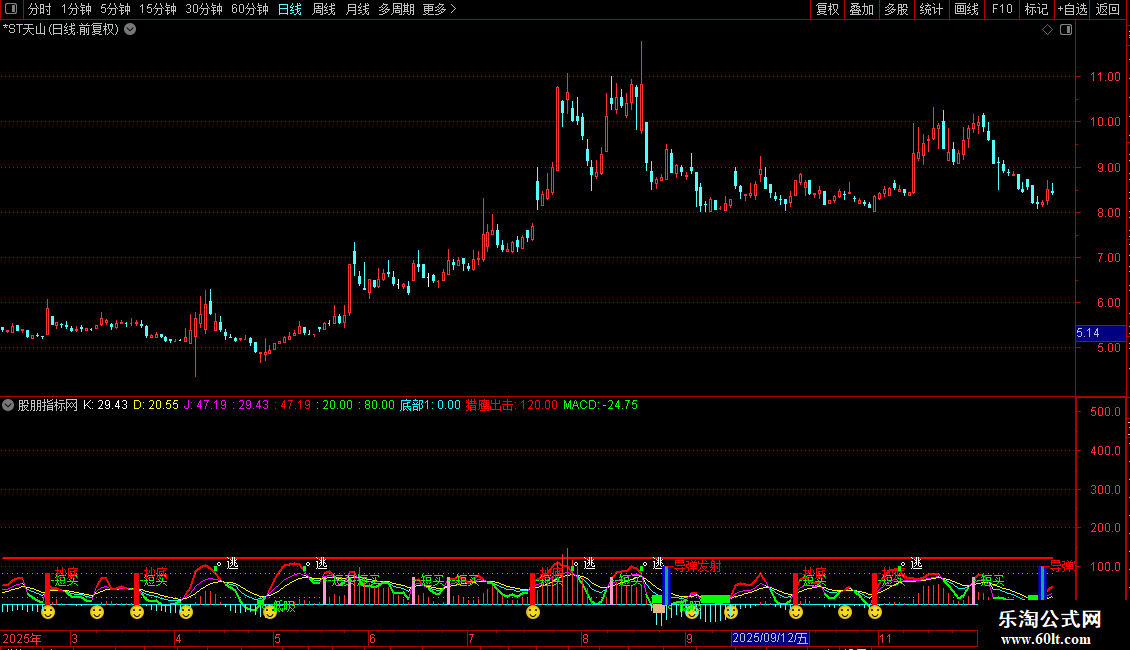1130x650 pixels.
Task: Select the 30分钟 period
Action: [204, 9]
